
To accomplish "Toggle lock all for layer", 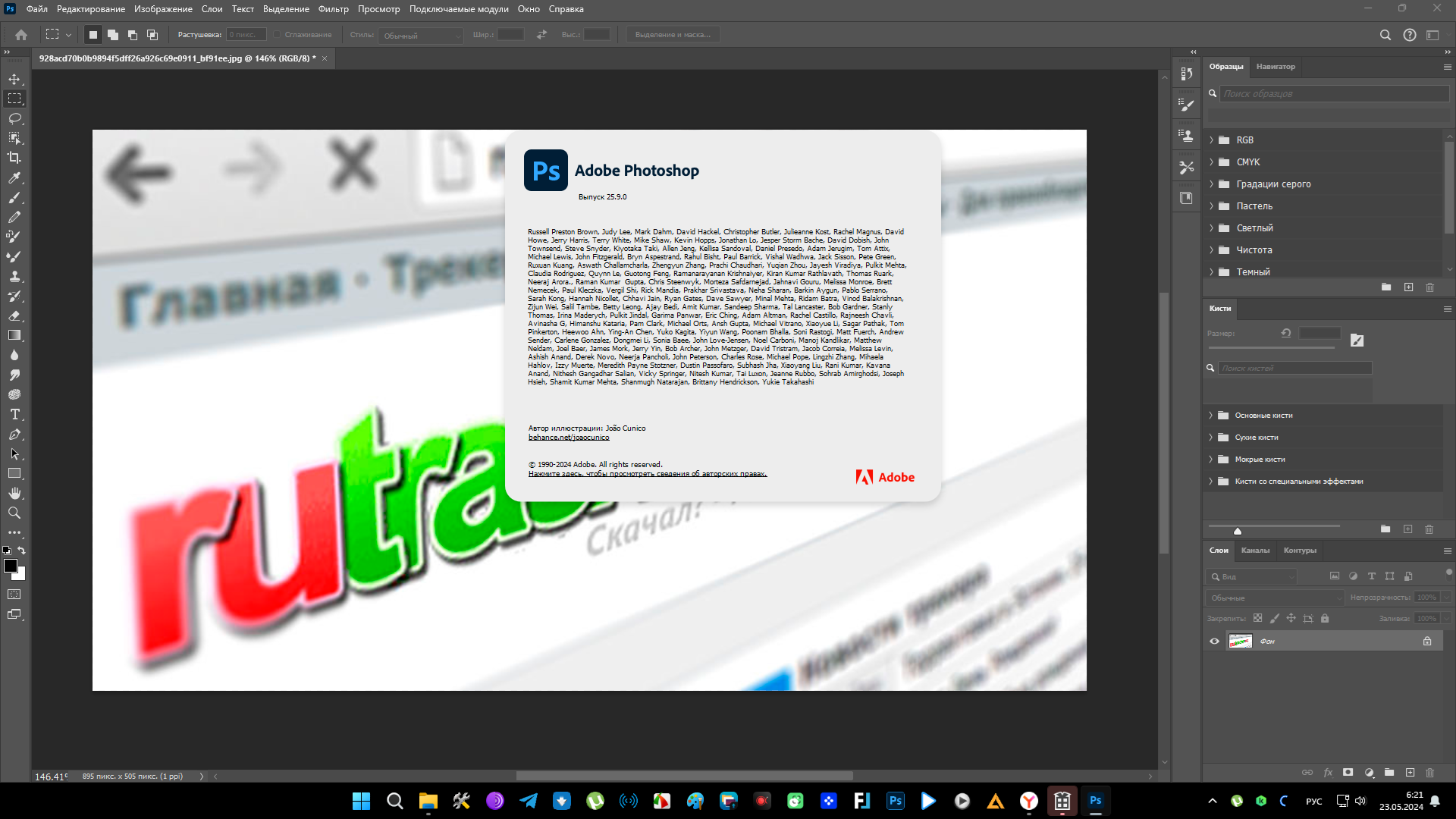I will pos(1325,619).
